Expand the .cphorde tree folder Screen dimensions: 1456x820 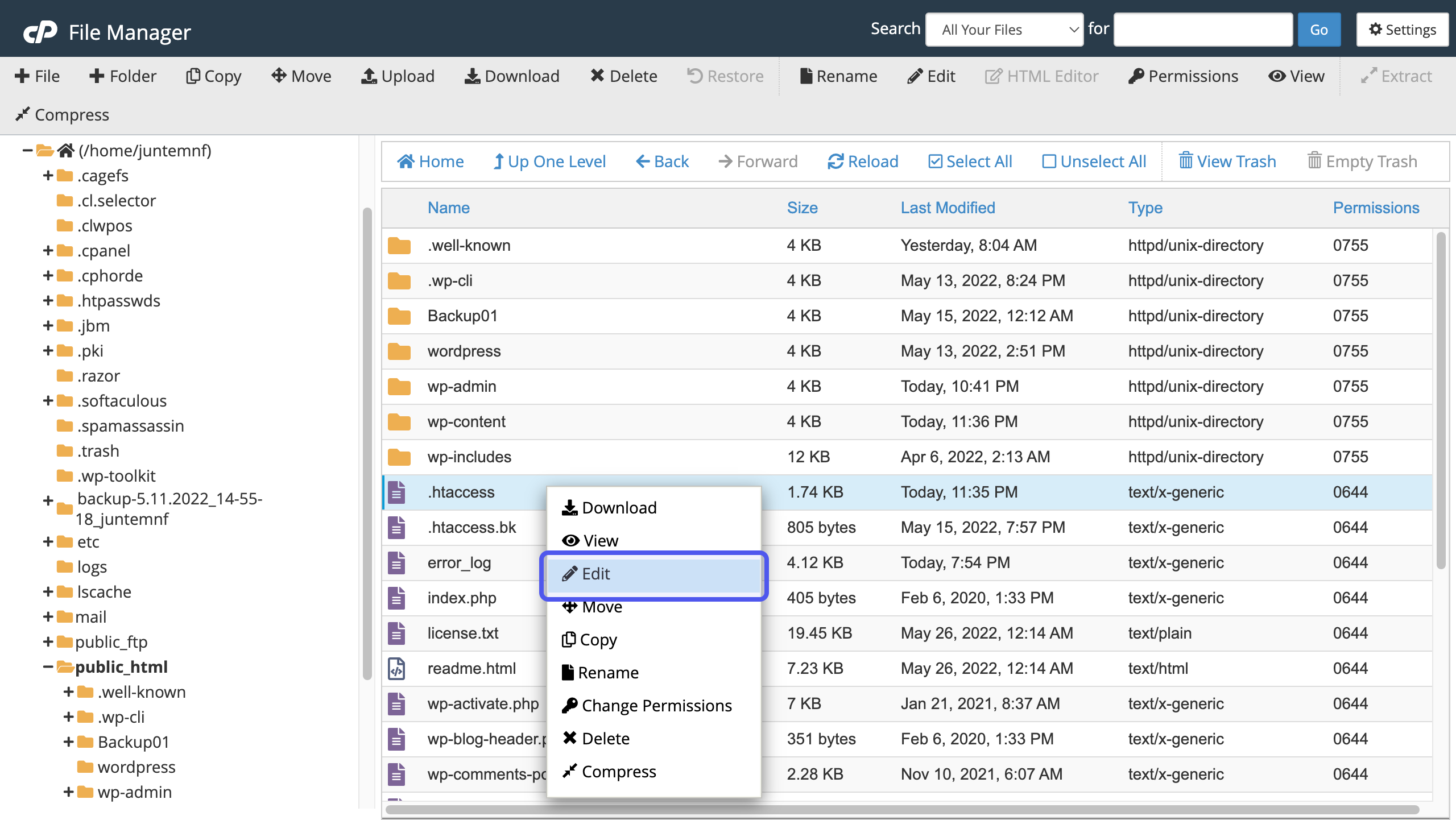[x=48, y=276]
